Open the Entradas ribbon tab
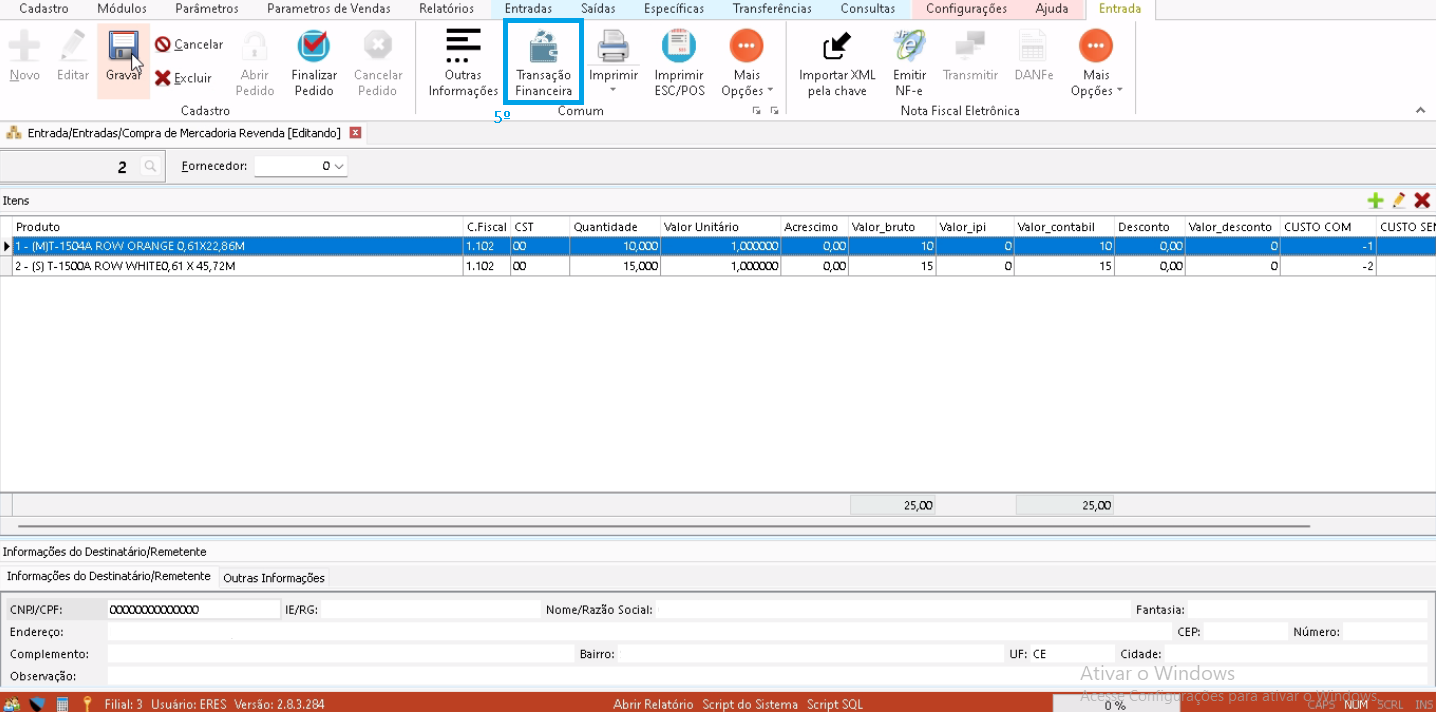Image resolution: width=1436 pixels, height=712 pixels. [529, 9]
